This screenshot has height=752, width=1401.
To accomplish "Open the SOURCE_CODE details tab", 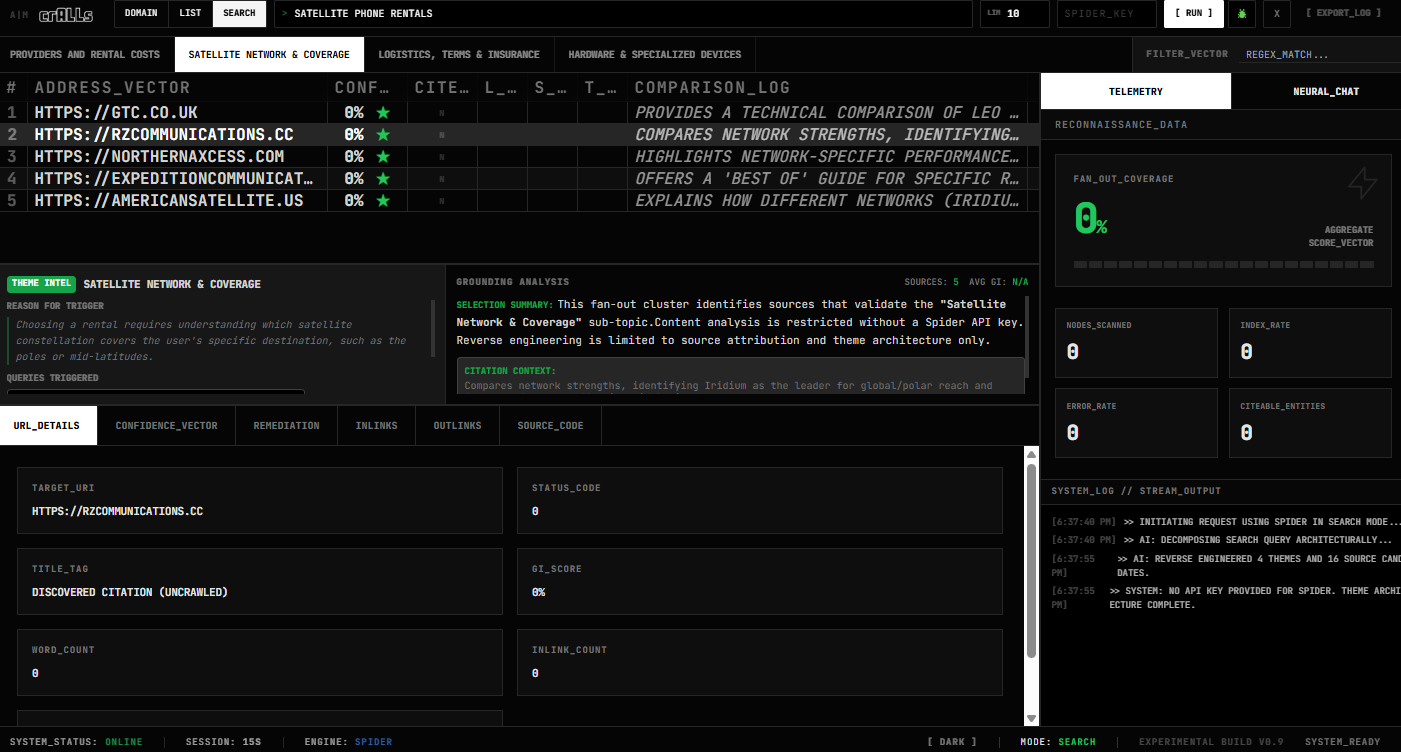I will 550,426.
